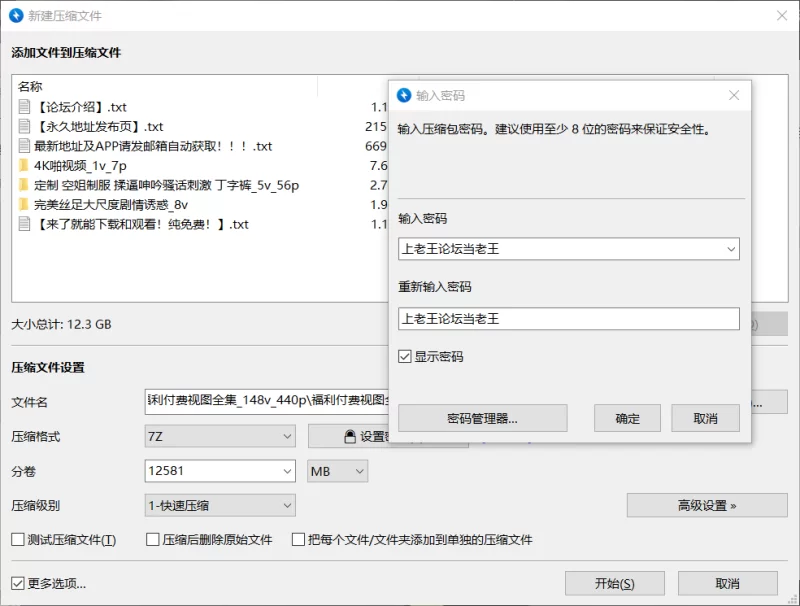The image size is (800, 606).
Task: Close the 新建压缩文件 window
Action: [782, 16]
